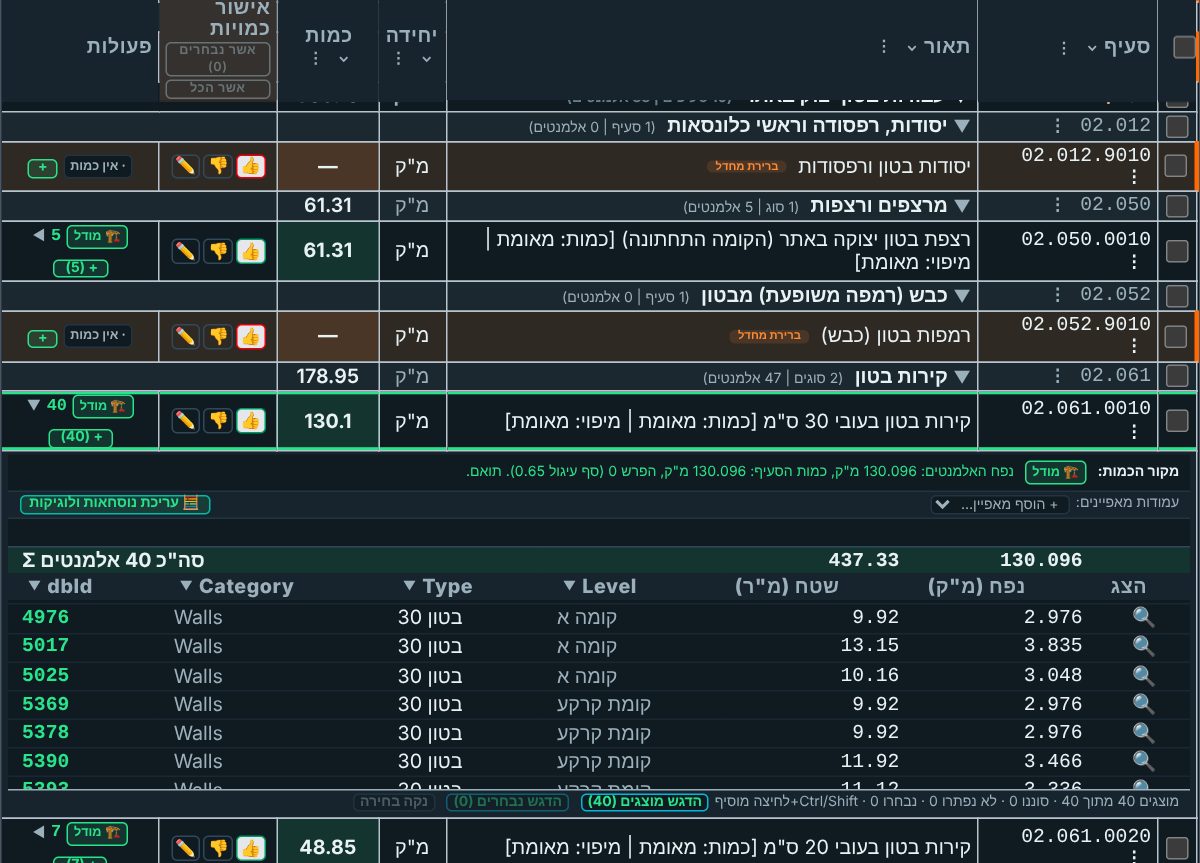Click the + (40) button on row 02.061.0010
This screenshot has height=863, width=1200.
[x=83, y=437]
